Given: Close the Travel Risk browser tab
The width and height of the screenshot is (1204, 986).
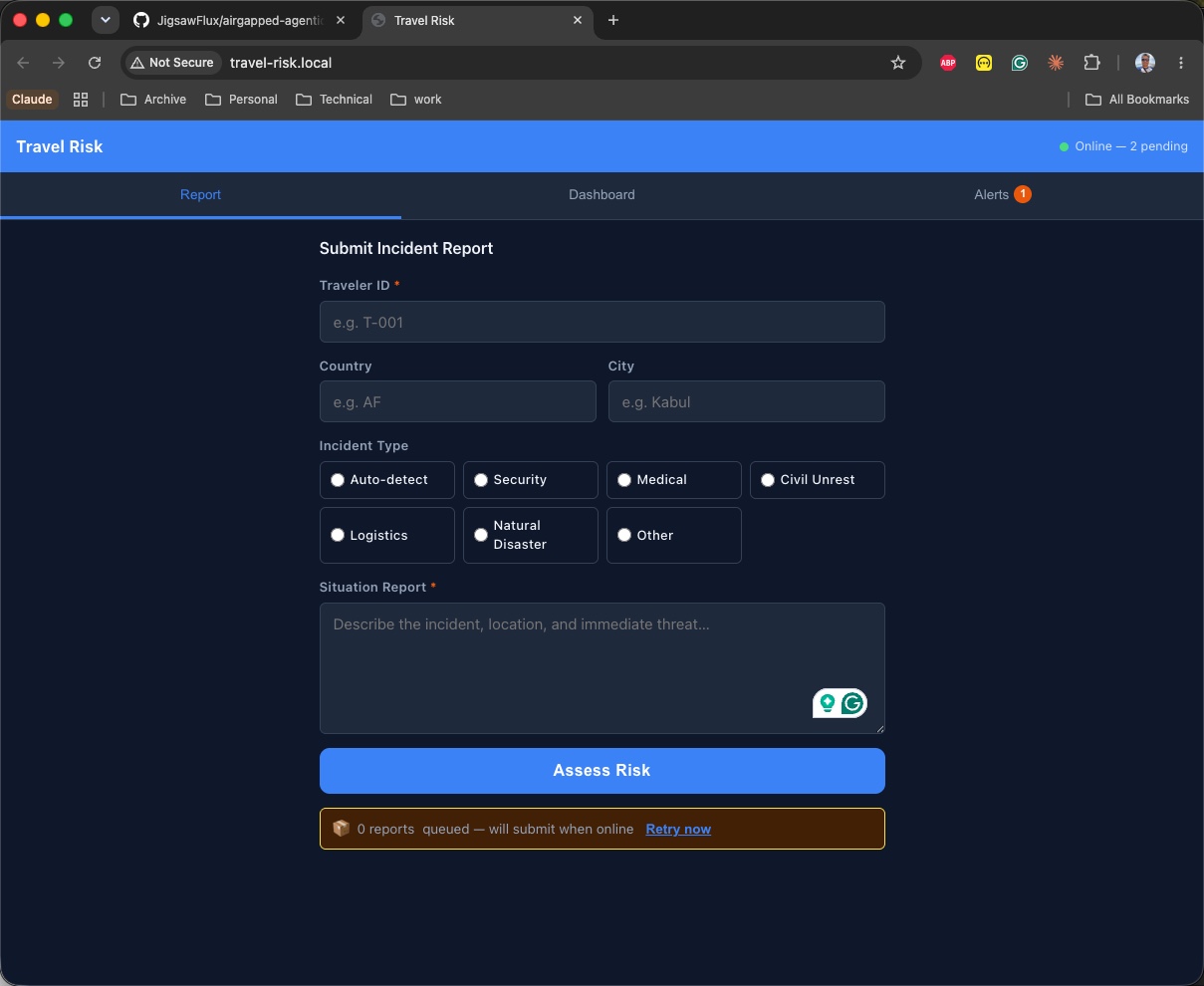Looking at the screenshot, I should tap(578, 20).
